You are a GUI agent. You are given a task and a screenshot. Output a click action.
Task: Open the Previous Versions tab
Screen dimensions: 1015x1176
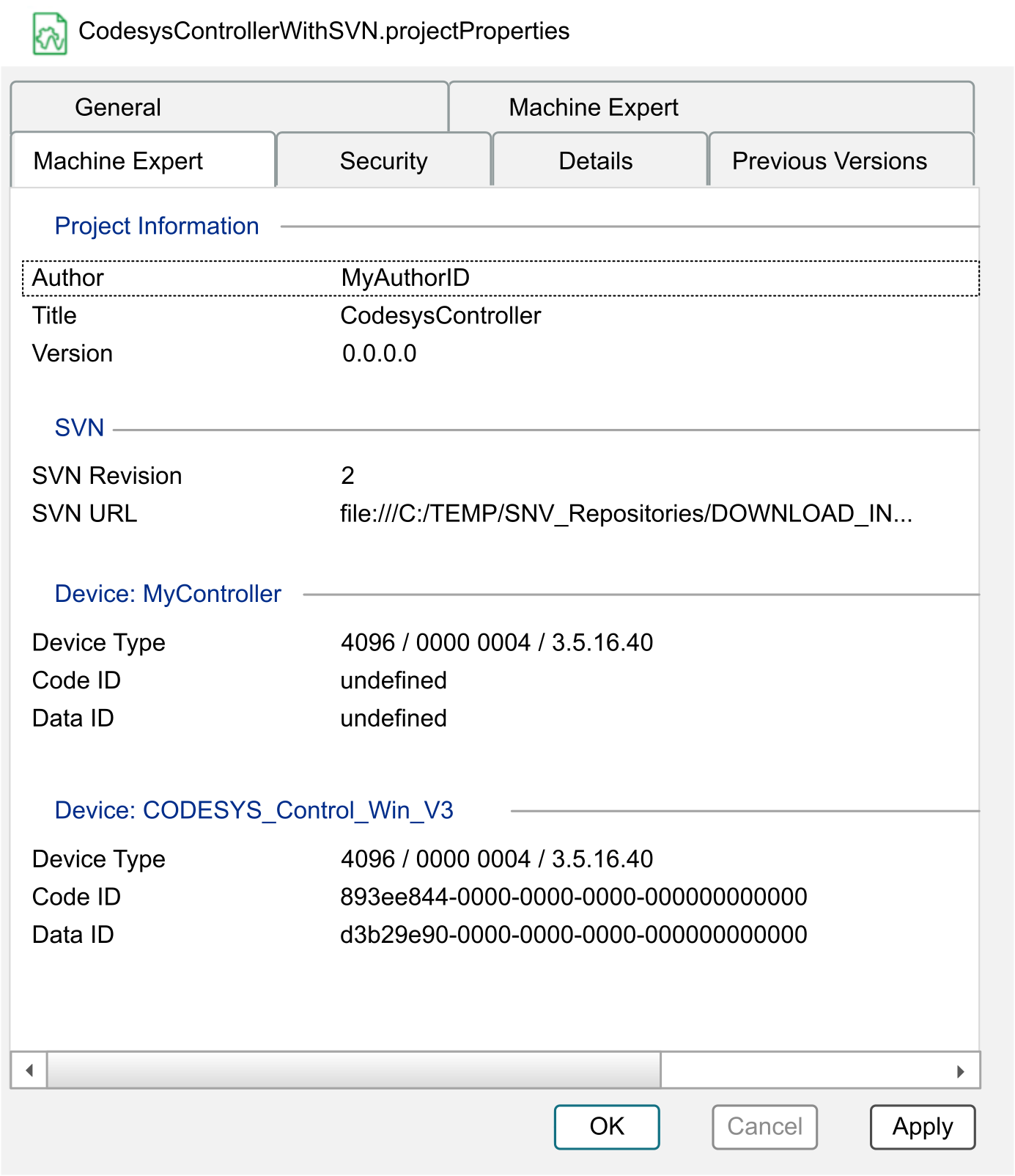click(x=841, y=161)
